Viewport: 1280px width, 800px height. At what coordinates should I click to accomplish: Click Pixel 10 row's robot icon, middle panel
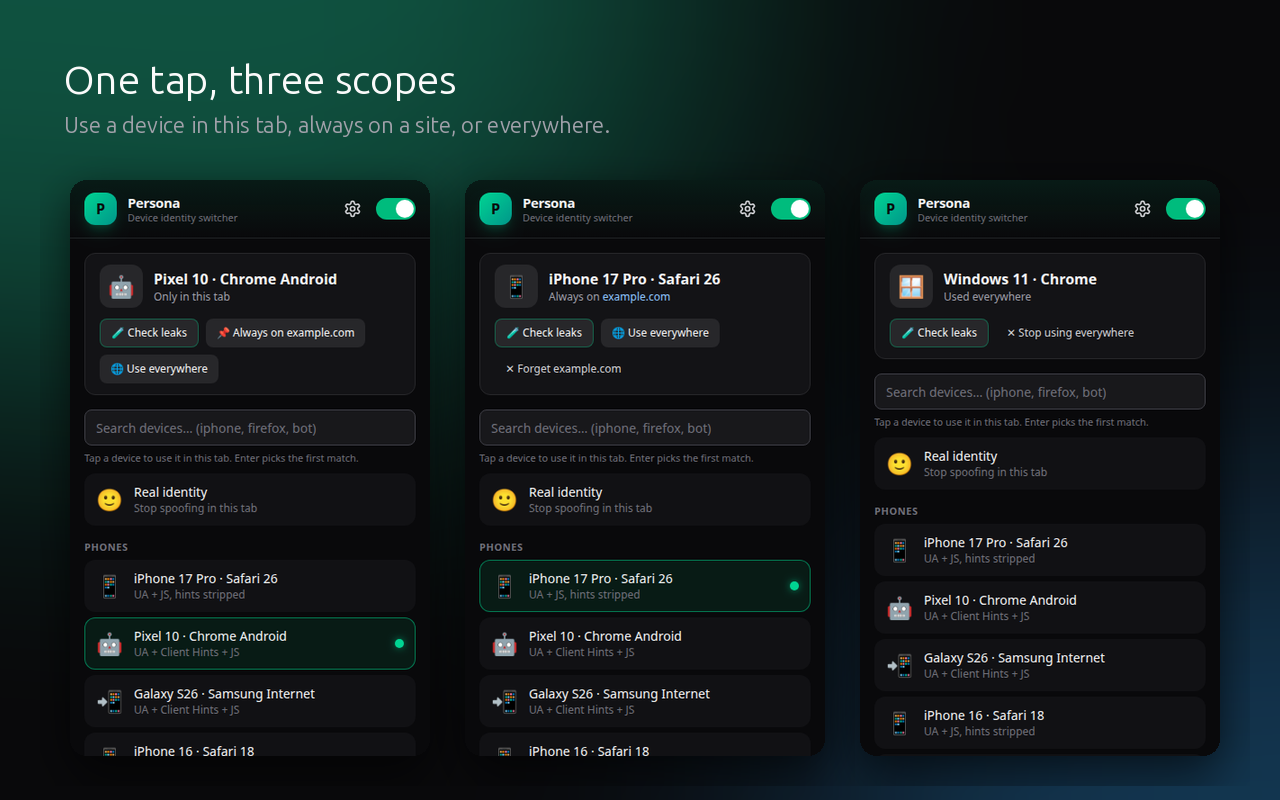505,644
